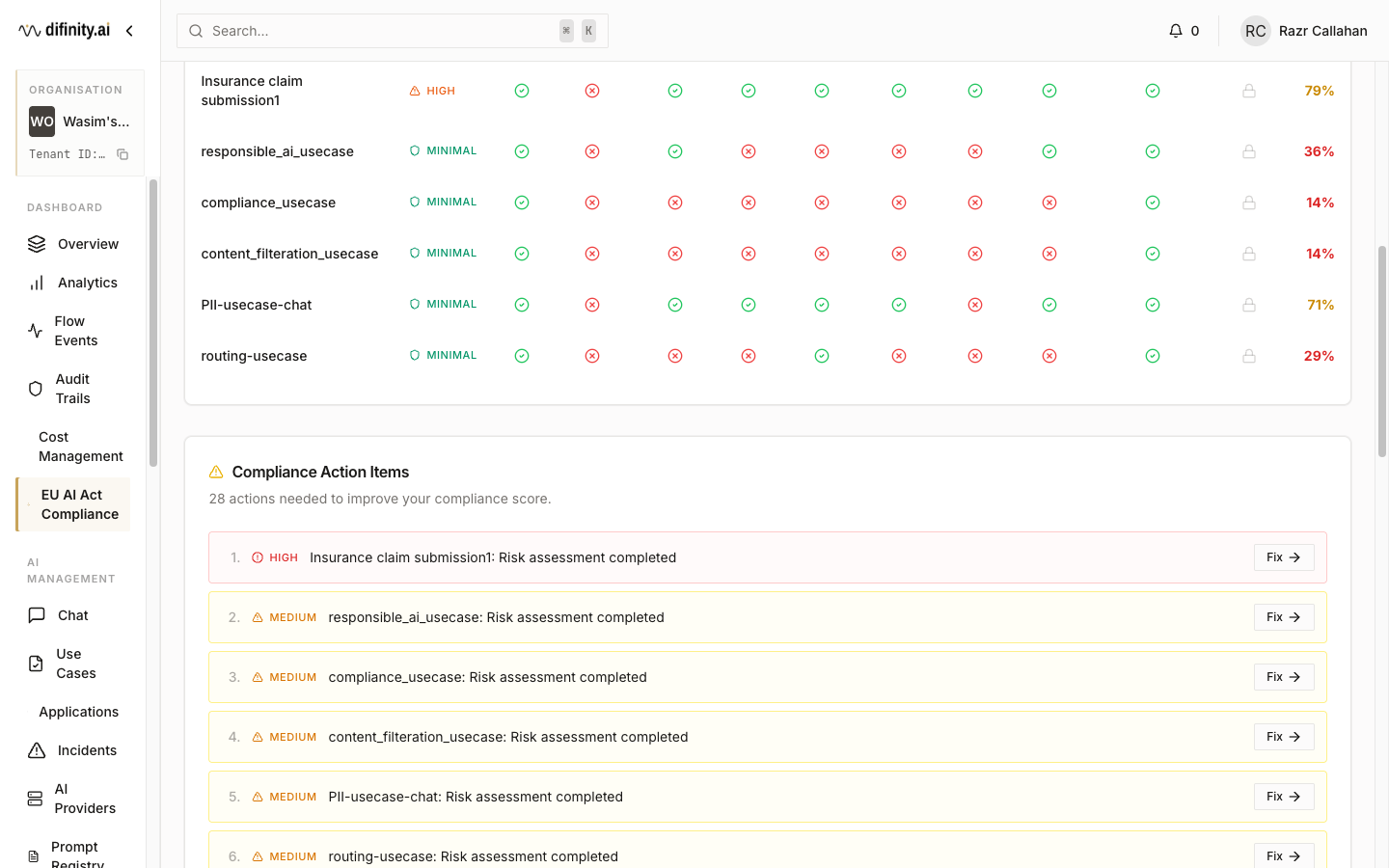Image resolution: width=1389 pixels, height=868 pixels.
Task: Click the lock icon in compliance_usecase row
Action: [x=1249, y=203]
